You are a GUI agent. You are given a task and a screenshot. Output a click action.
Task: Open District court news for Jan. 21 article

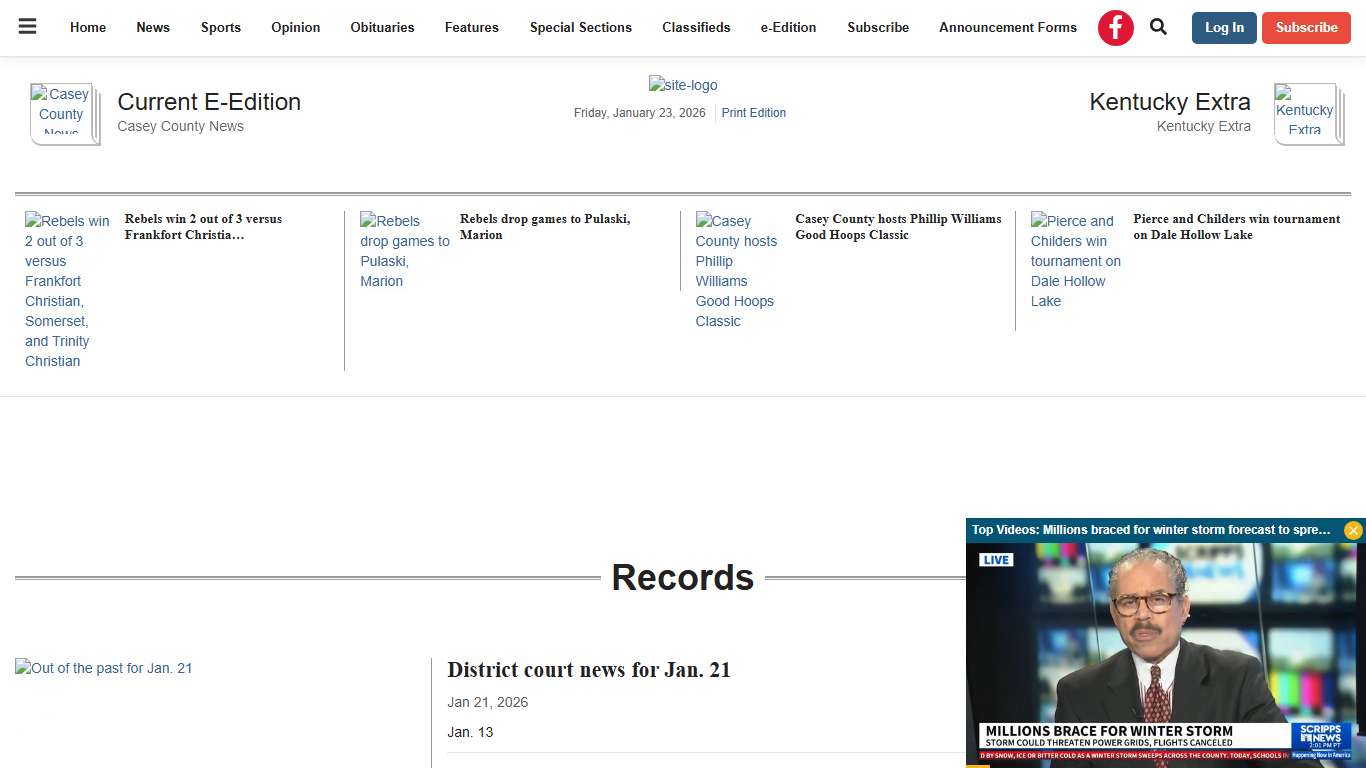coord(589,669)
